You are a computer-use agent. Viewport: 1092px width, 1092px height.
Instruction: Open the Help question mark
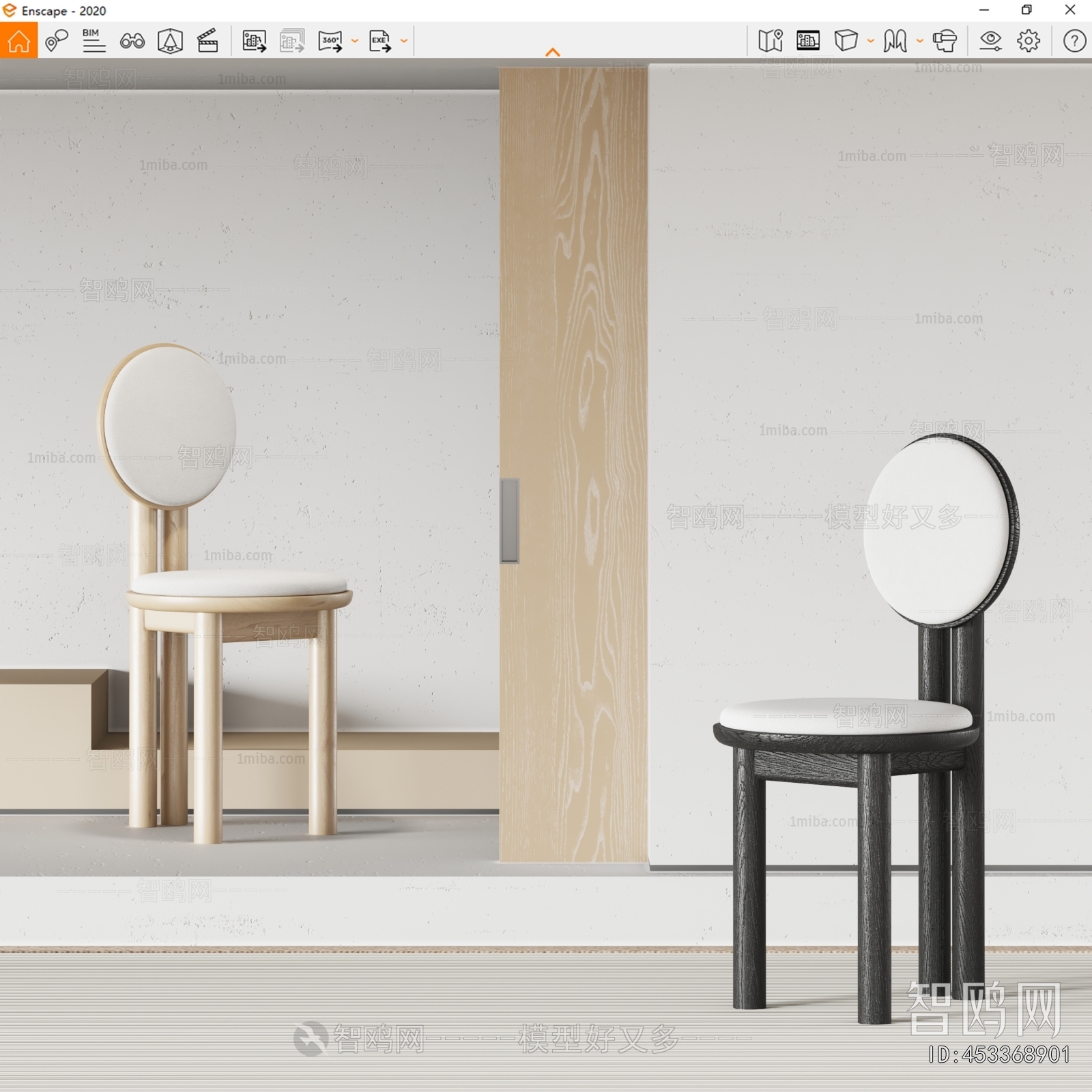pos(1074,41)
